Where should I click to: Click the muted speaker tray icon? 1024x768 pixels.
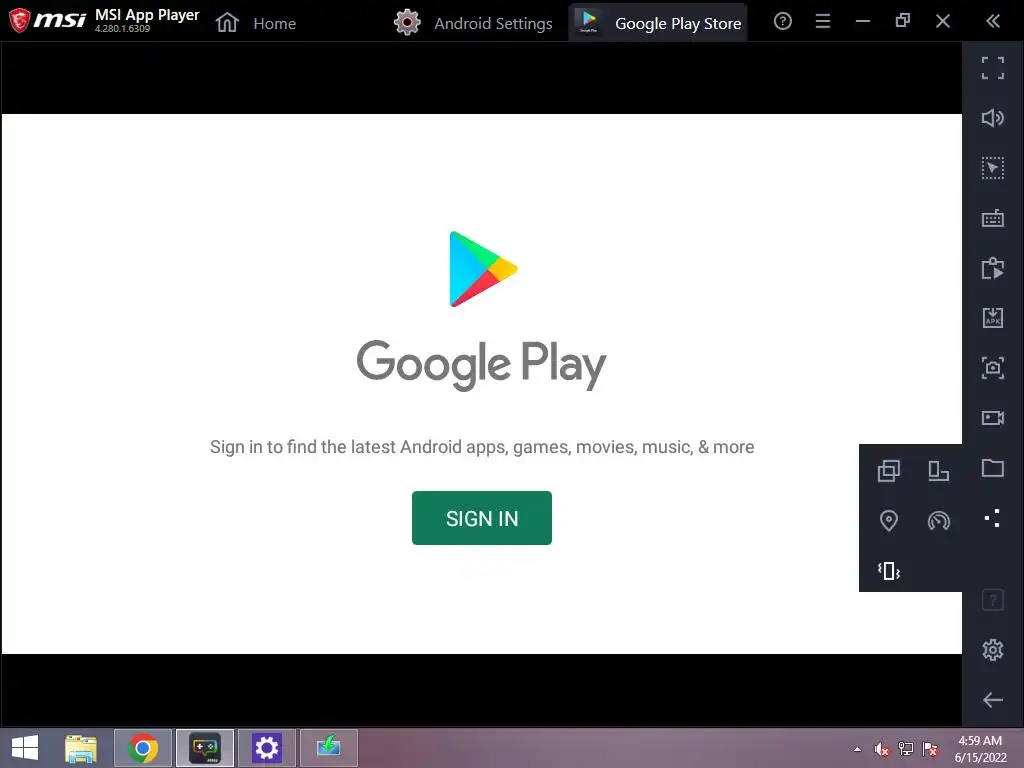coord(882,749)
